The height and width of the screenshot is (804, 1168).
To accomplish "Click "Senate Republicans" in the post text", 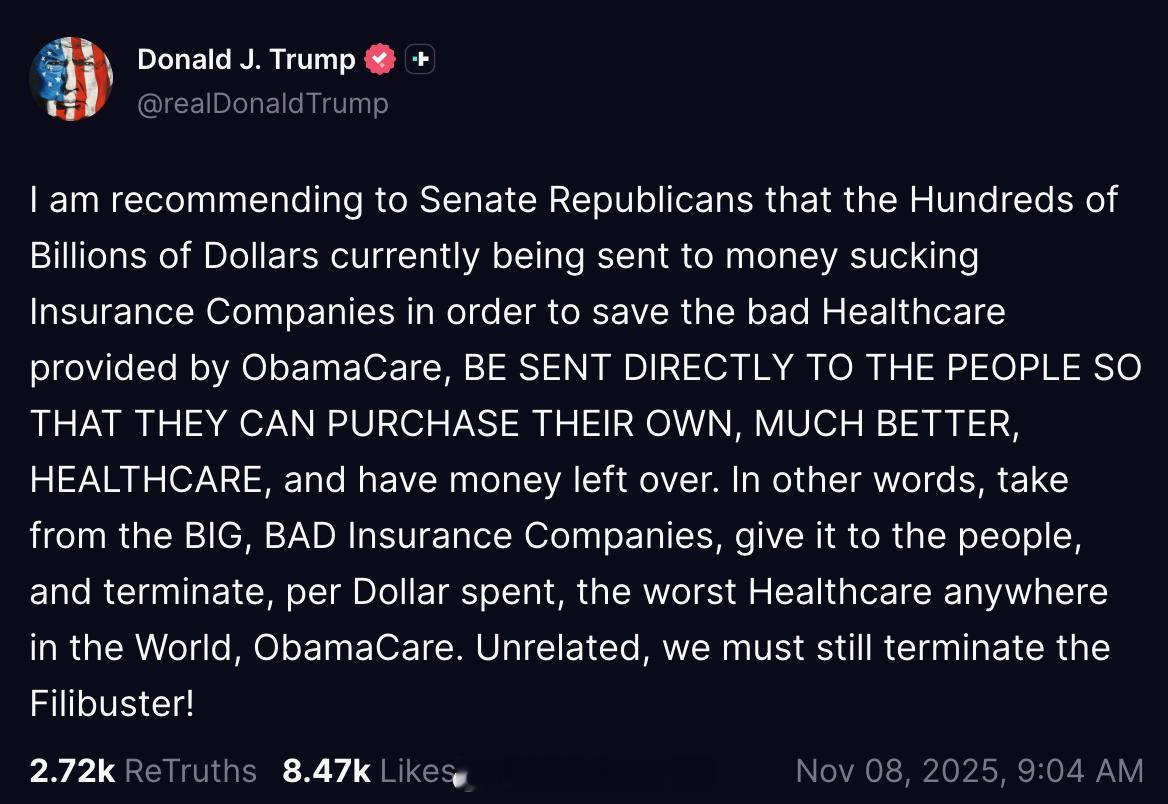I will [585, 200].
